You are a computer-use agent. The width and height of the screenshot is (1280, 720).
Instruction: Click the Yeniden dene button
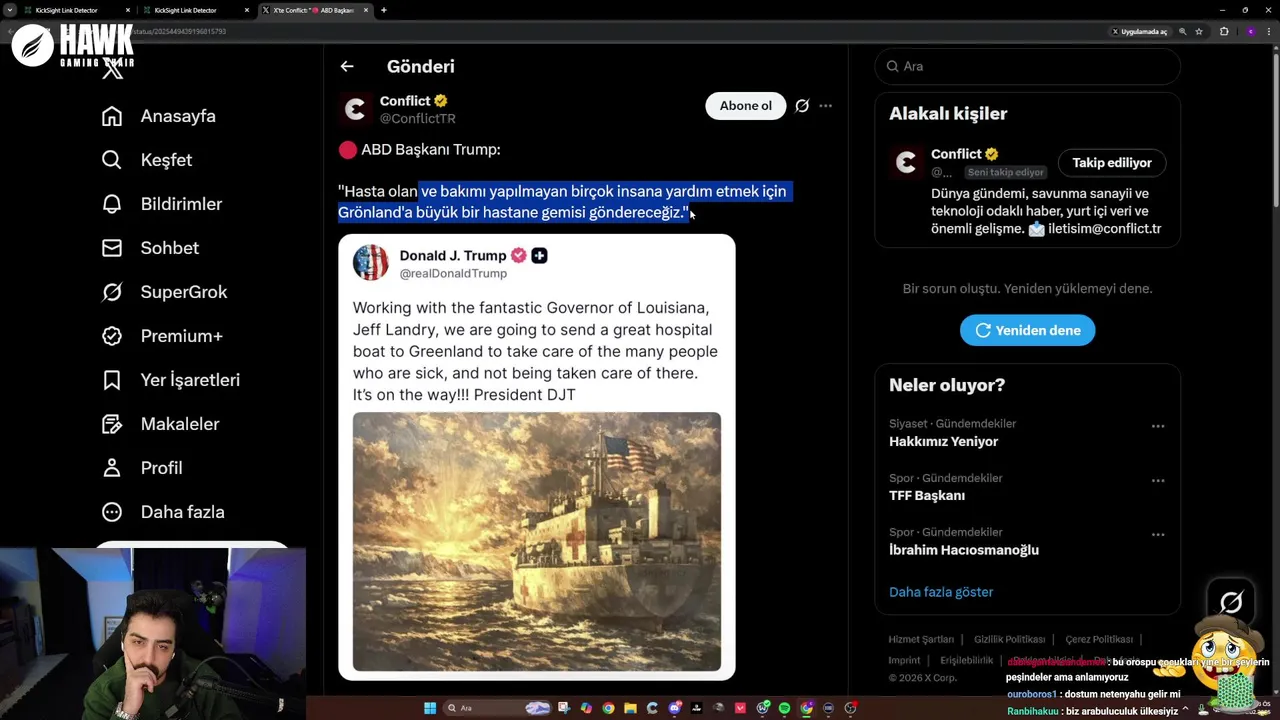coord(1027,330)
